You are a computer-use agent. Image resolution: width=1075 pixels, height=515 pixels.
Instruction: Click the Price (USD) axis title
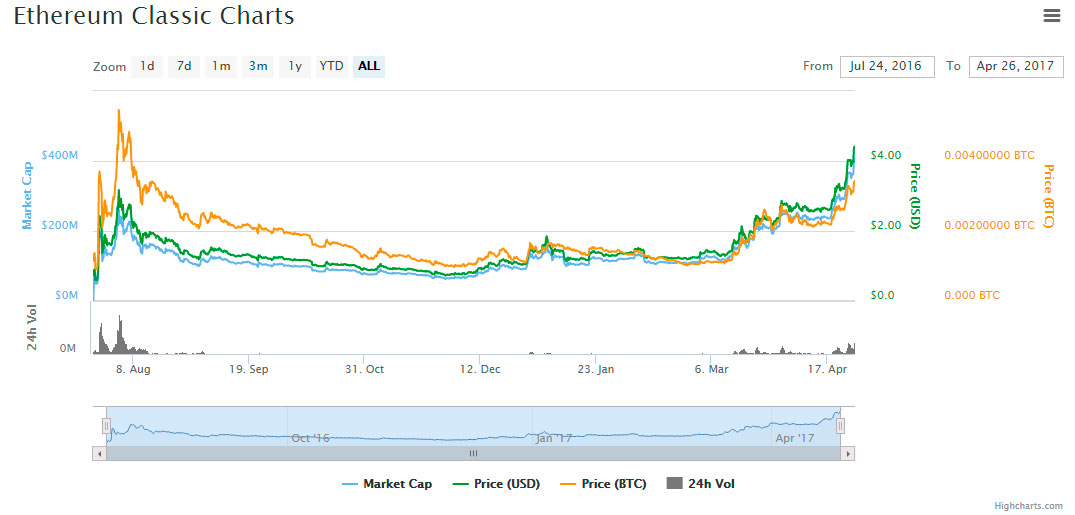(x=915, y=196)
